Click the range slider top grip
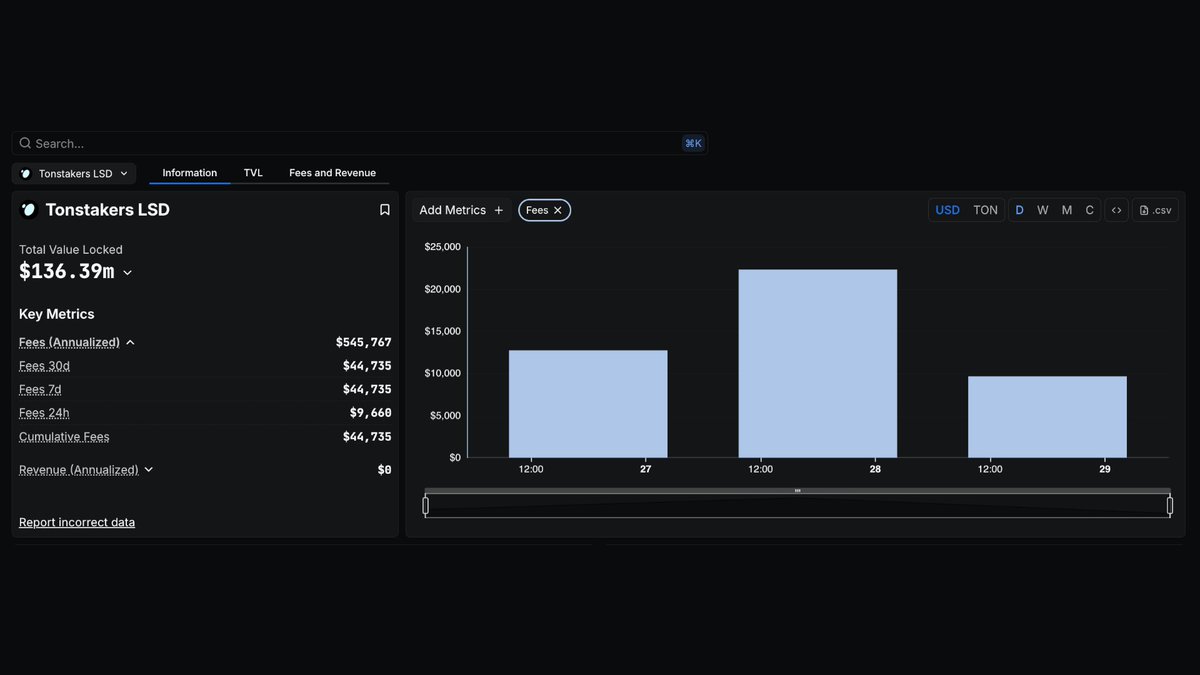Viewport: 1200px width, 675px height. (797, 491)
